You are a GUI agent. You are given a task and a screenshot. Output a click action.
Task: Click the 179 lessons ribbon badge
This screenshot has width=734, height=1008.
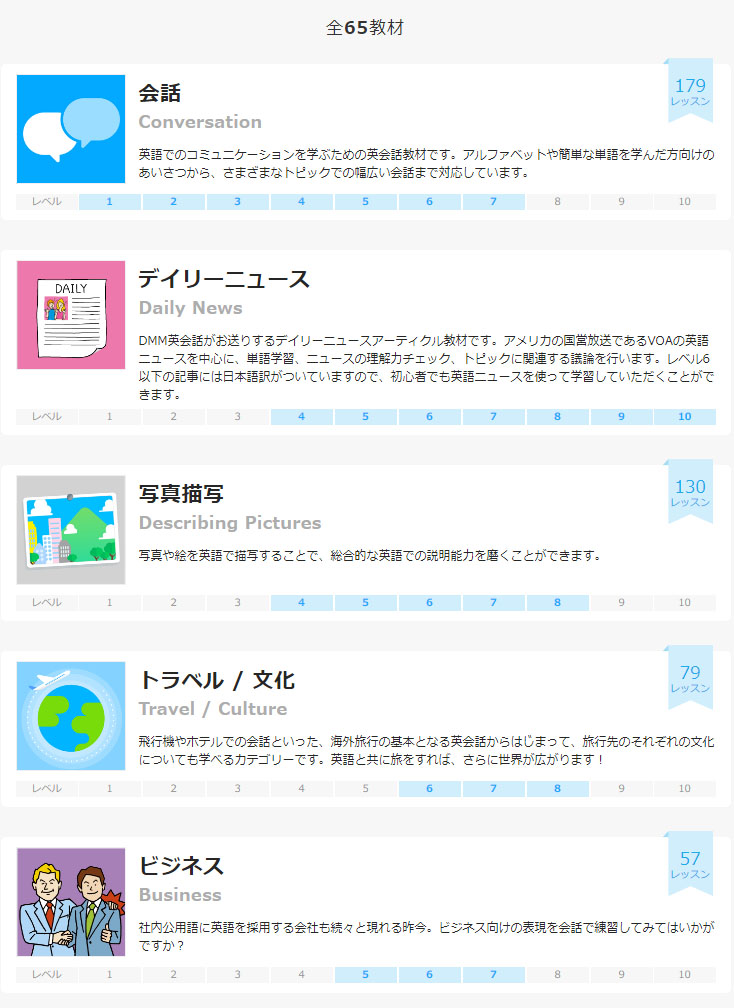coord(690,91)
